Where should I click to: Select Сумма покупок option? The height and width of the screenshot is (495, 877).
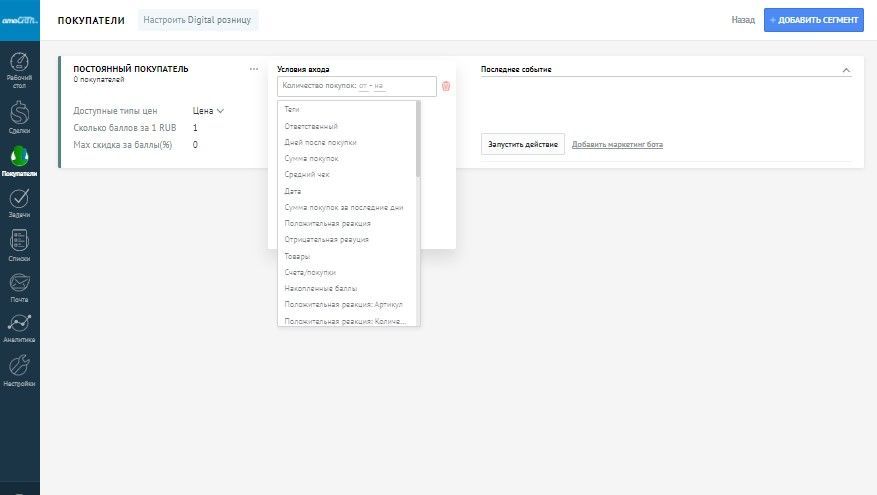(x=312, y=159)
